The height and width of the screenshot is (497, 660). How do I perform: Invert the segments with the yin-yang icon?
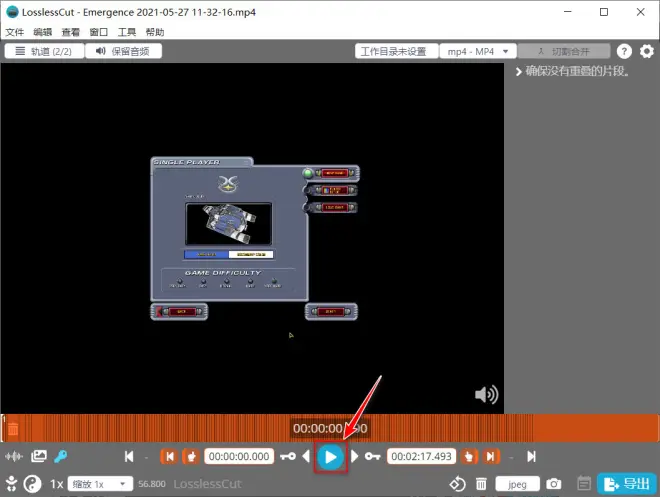(x=32, y=484)
